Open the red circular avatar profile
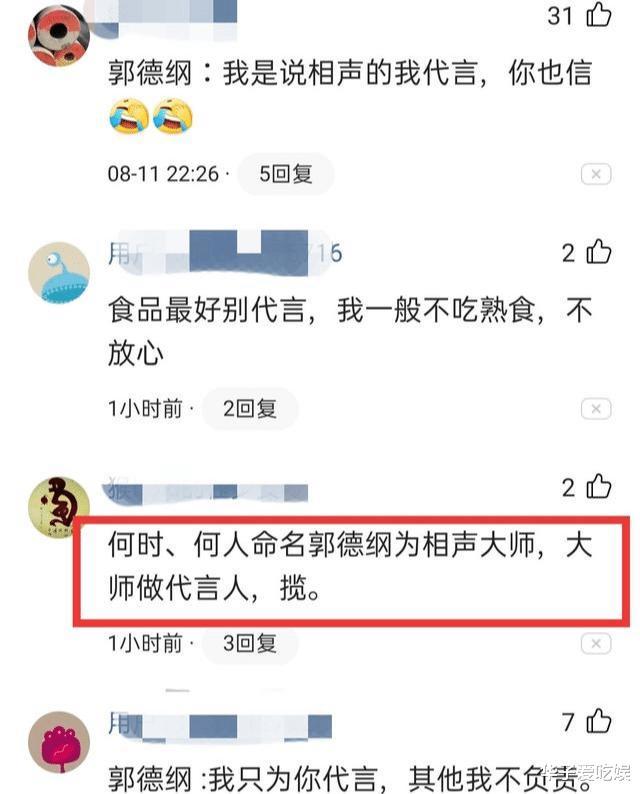The image size is (640, 794). [59, 37]
